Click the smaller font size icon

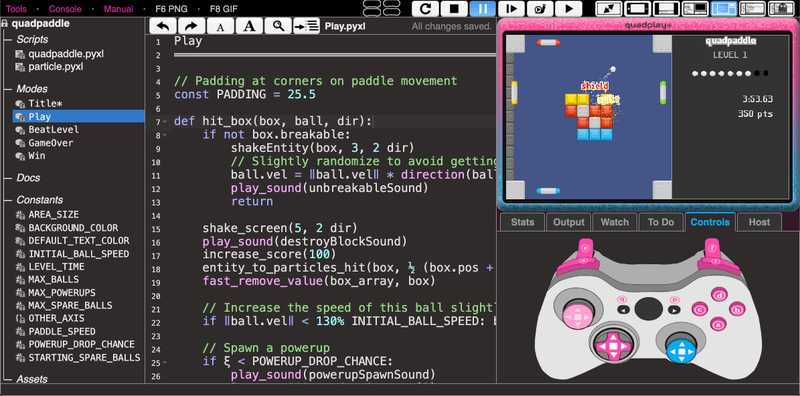[x=220, y=27]
